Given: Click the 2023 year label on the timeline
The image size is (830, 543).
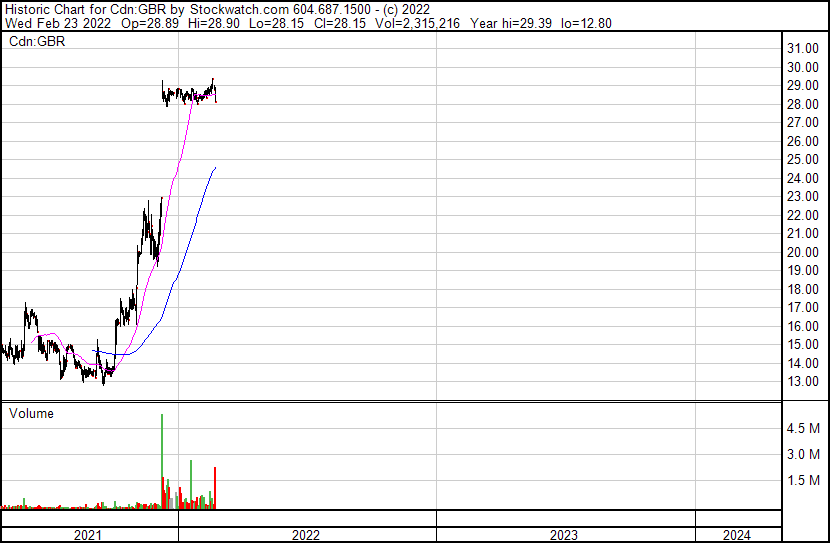Looking at the screenshot, I should (564, 535).
